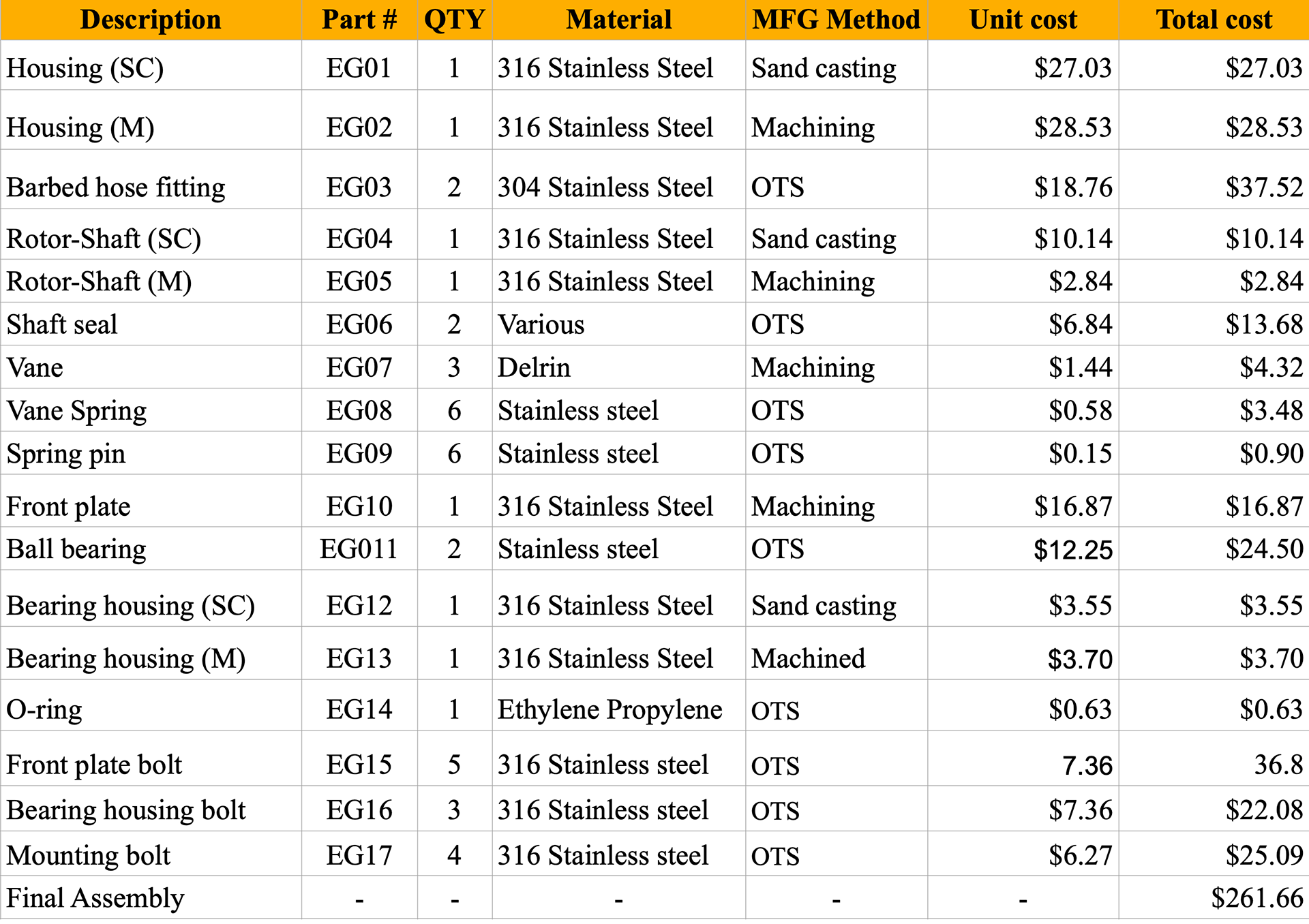This screenshot has height=924, width=1309.
Task: Click the Total cost column header
Action: coord(1214,20)
